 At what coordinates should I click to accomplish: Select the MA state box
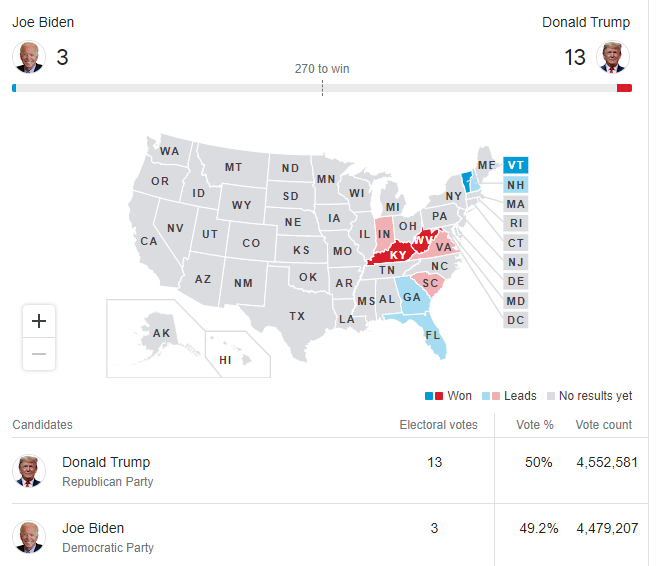point(515,204)
